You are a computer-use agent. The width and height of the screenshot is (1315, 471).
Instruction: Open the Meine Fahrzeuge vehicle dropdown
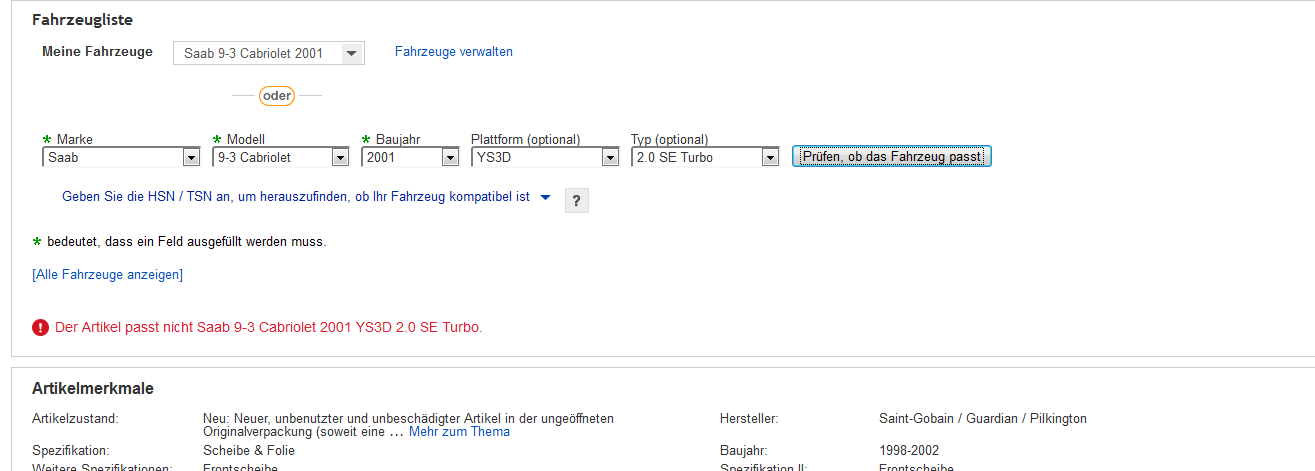(x=269, y=53)
